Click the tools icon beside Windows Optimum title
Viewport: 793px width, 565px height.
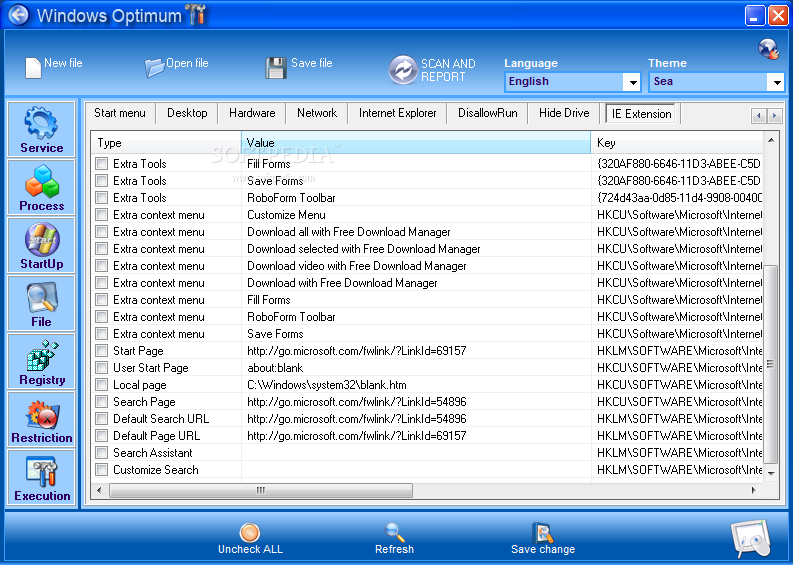click(197, 15)
